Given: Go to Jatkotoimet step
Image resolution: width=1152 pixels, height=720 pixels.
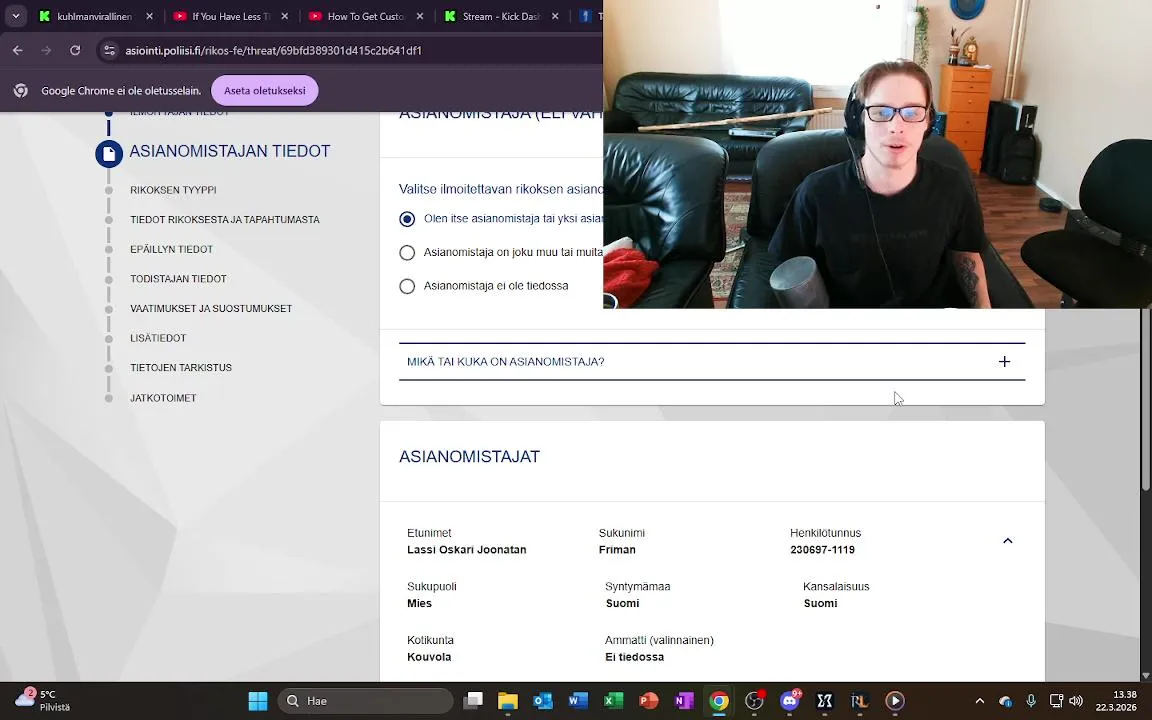Looking at the screenshot, I should click(163, 398).
